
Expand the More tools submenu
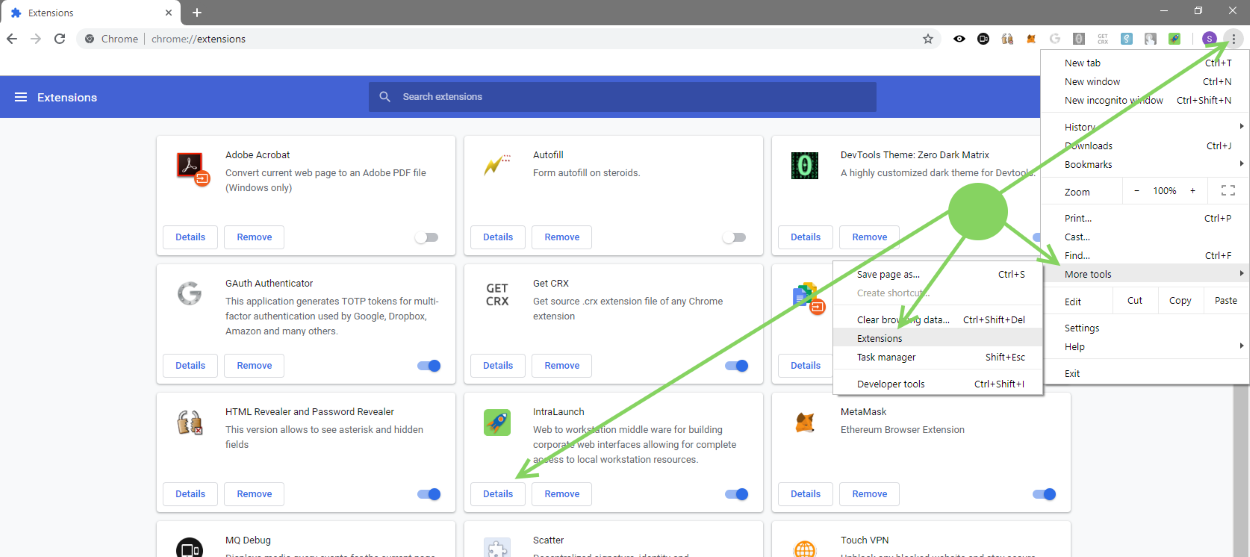(x=1145, y=274)
